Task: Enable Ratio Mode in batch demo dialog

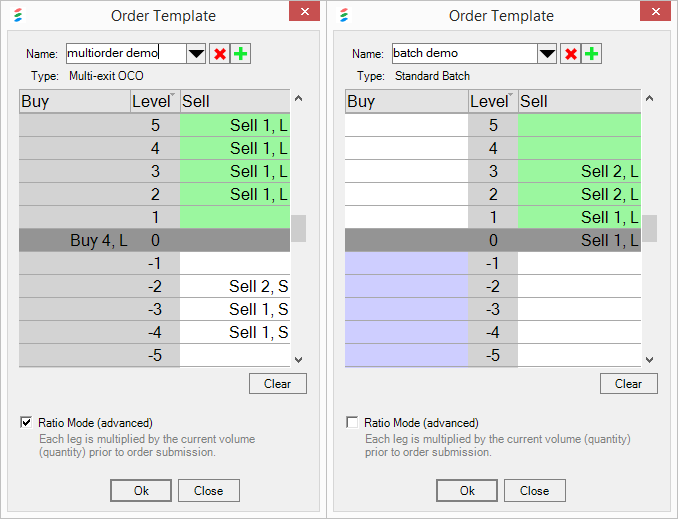Action: tap(352, 423)
